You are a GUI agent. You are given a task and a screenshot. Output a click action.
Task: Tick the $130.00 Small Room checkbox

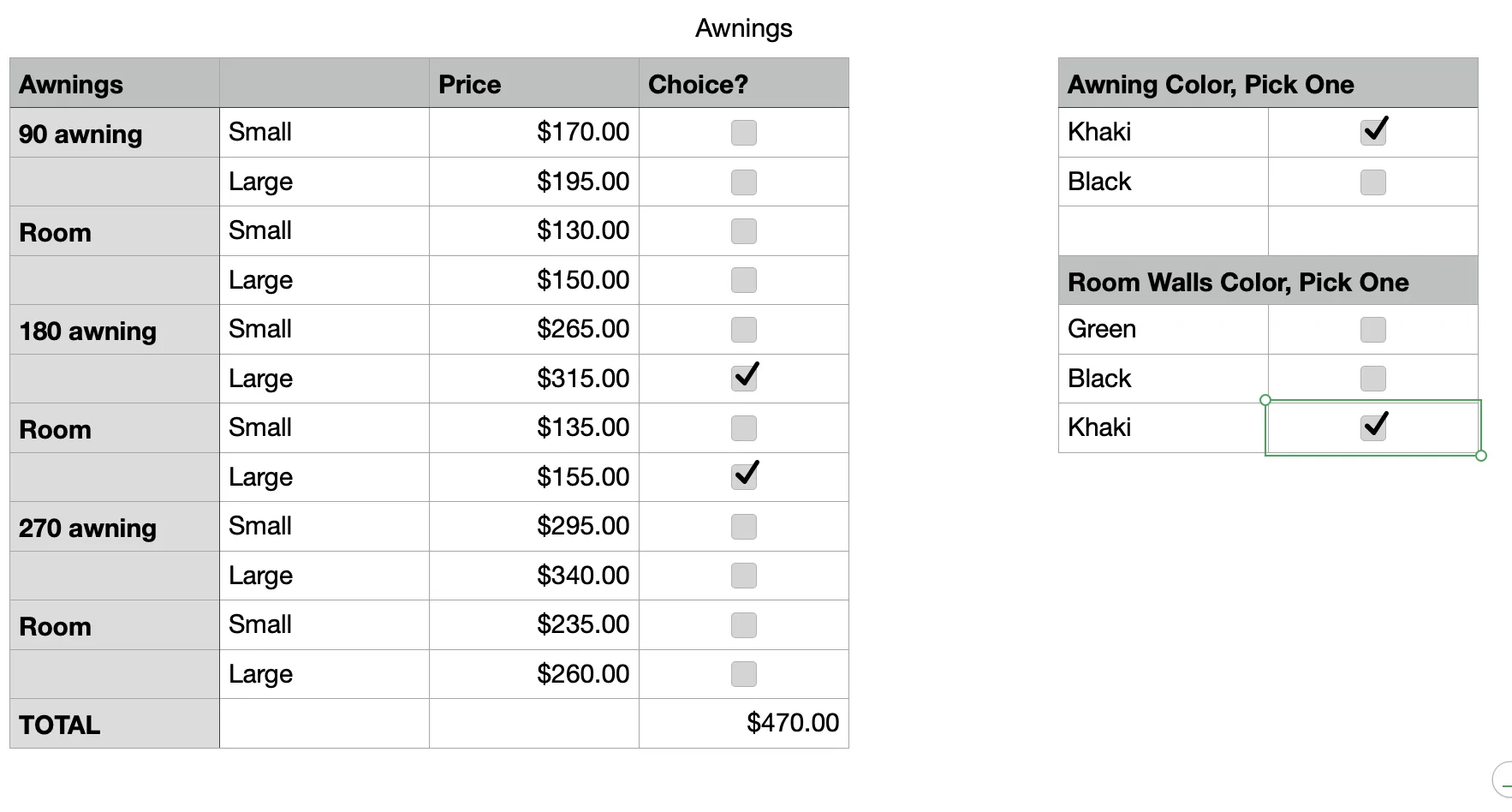(x=743, y=231)
